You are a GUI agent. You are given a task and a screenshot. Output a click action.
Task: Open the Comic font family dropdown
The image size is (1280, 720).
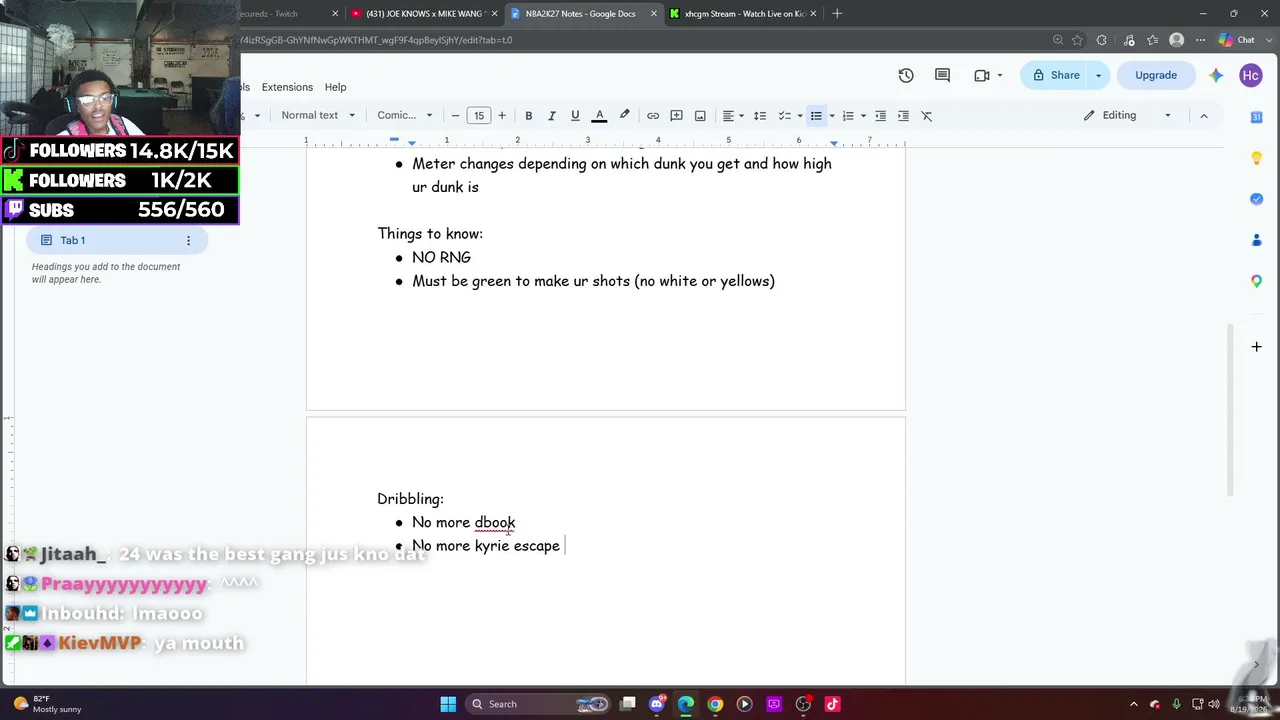(x=405, y=116)
